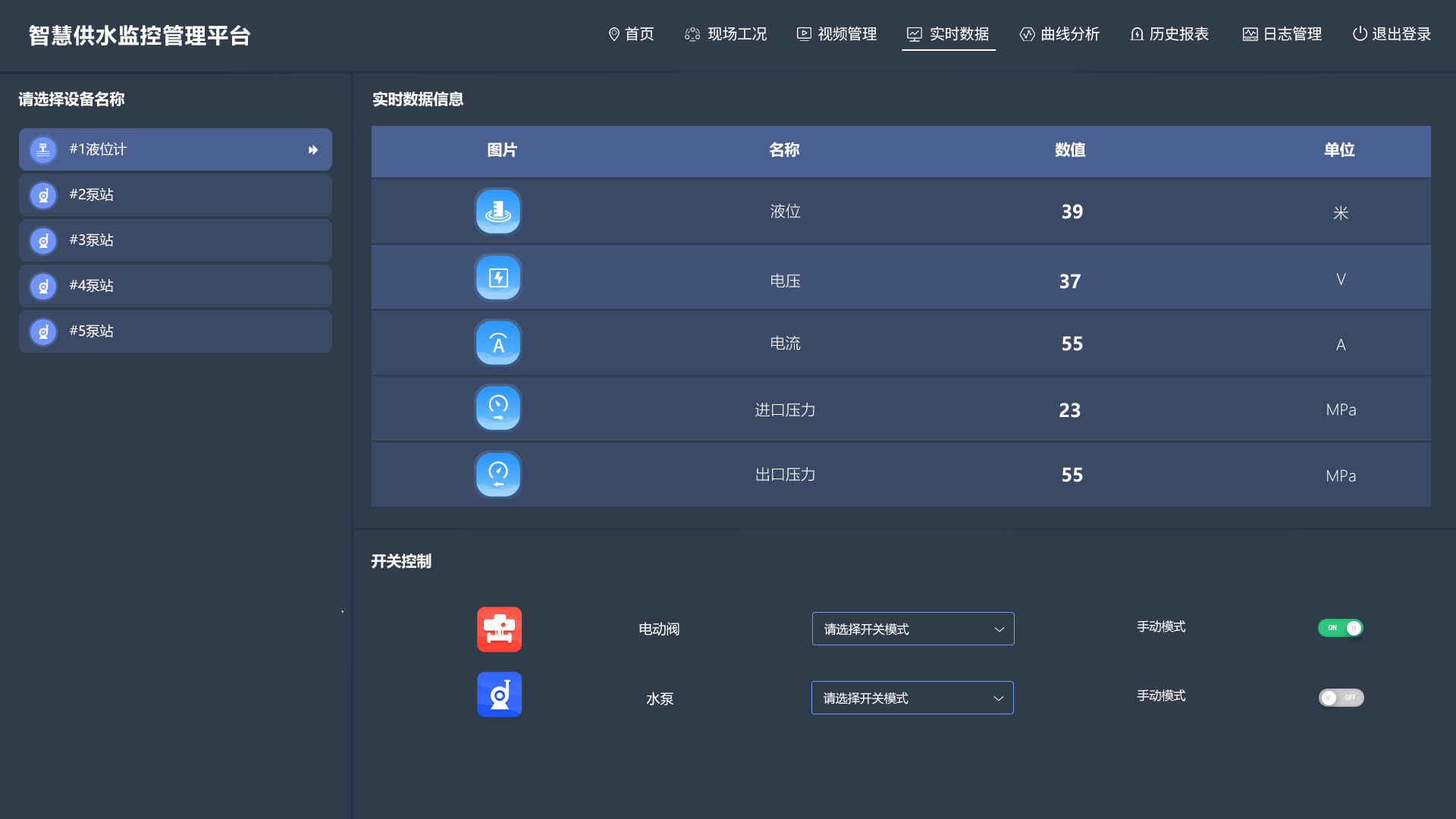Click the #3泵站 pump icon
1456x819 pixels.
43,240
